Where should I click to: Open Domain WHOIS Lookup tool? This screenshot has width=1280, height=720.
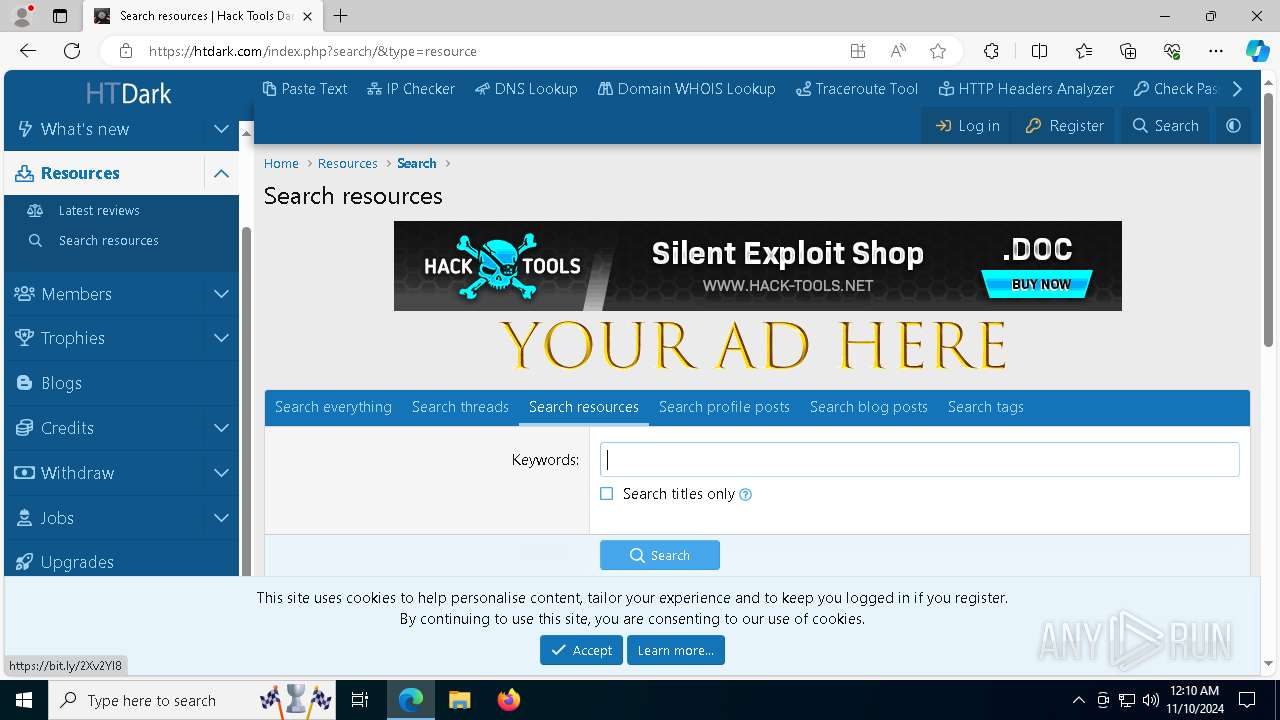click(x=687, y=89)
